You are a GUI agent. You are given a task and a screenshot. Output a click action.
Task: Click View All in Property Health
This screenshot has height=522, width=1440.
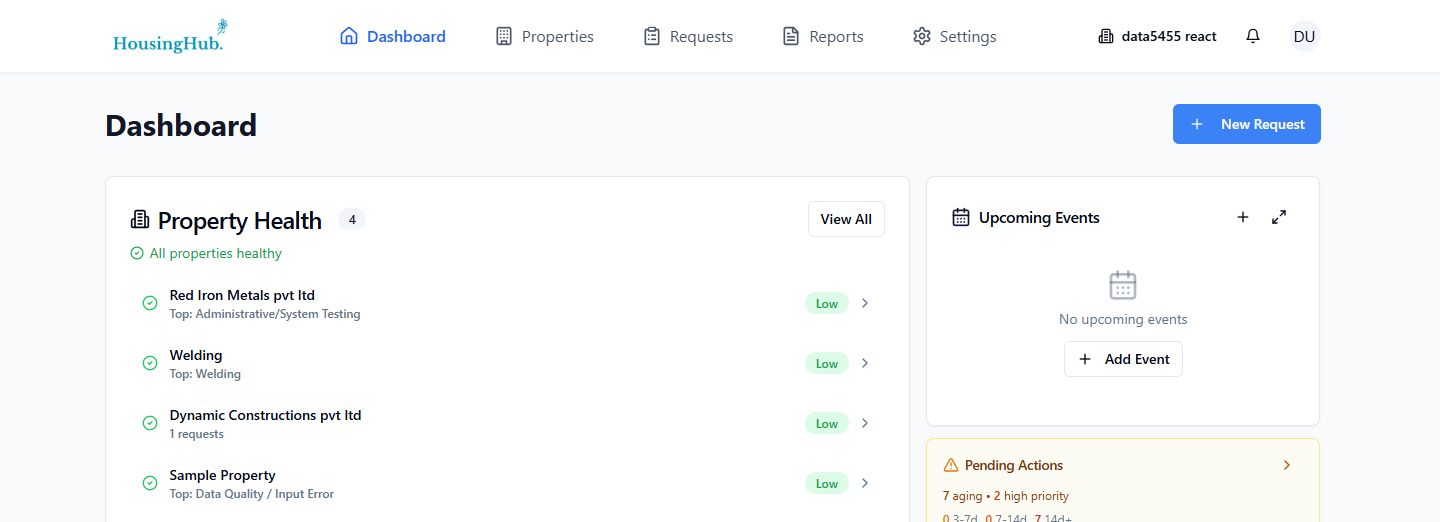tap(846, 219)
